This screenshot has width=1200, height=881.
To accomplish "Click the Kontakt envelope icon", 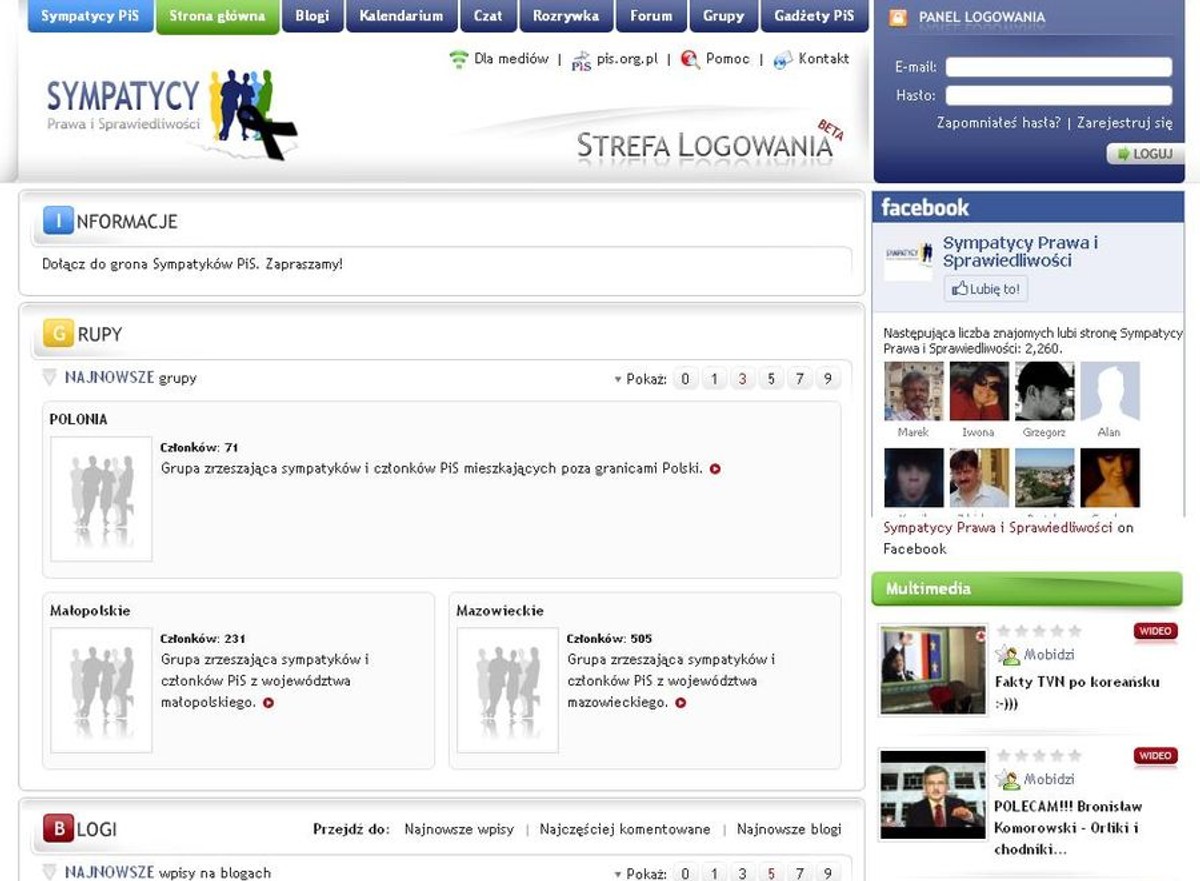I will [783, 60].
